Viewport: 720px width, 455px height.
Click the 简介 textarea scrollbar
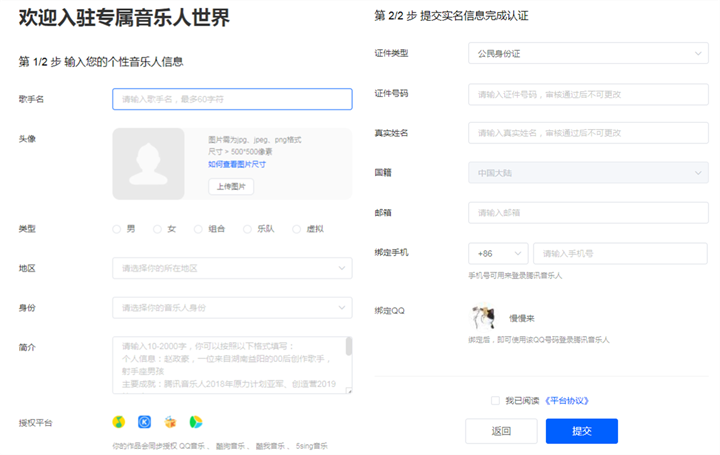(x=348, y=348)
